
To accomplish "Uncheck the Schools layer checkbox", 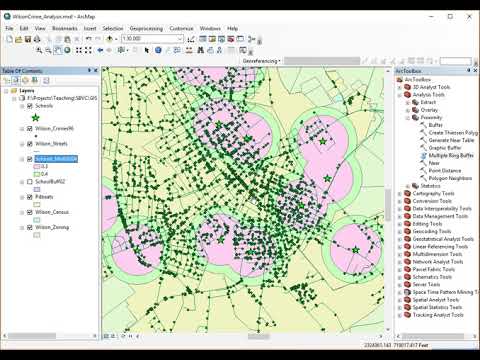I will [x=30, y=106].
